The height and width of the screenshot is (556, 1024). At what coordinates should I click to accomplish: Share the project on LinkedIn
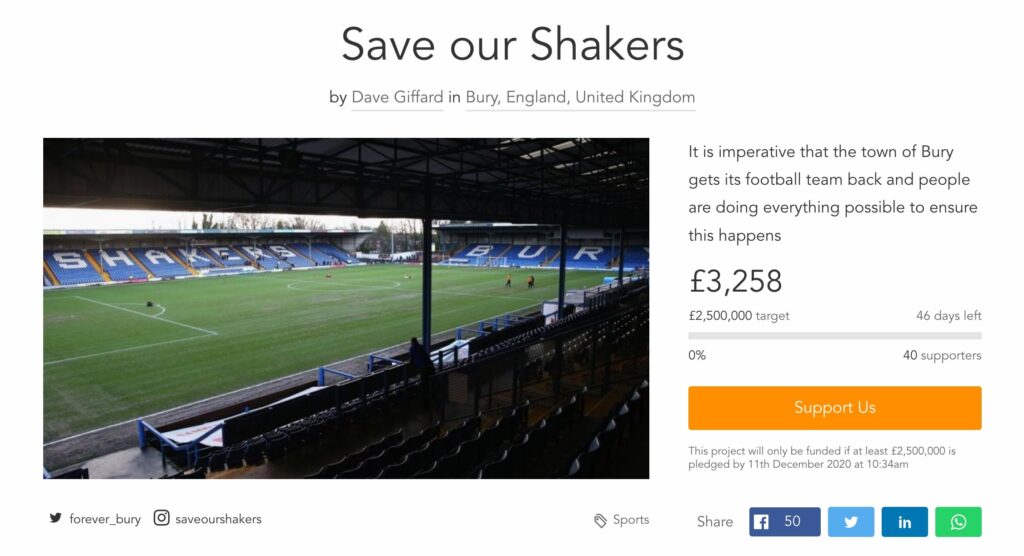pos(904,521)
